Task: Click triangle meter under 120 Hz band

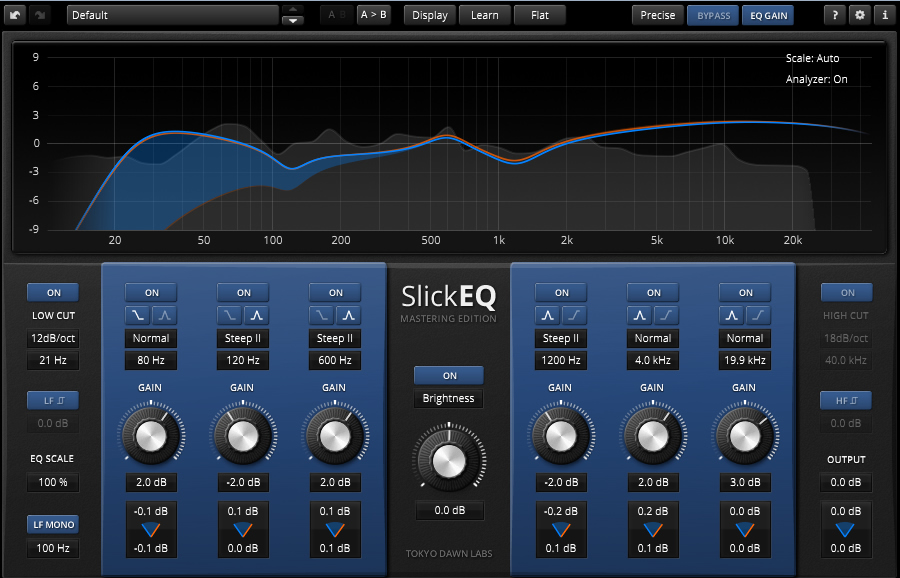Action: point(243,530)
